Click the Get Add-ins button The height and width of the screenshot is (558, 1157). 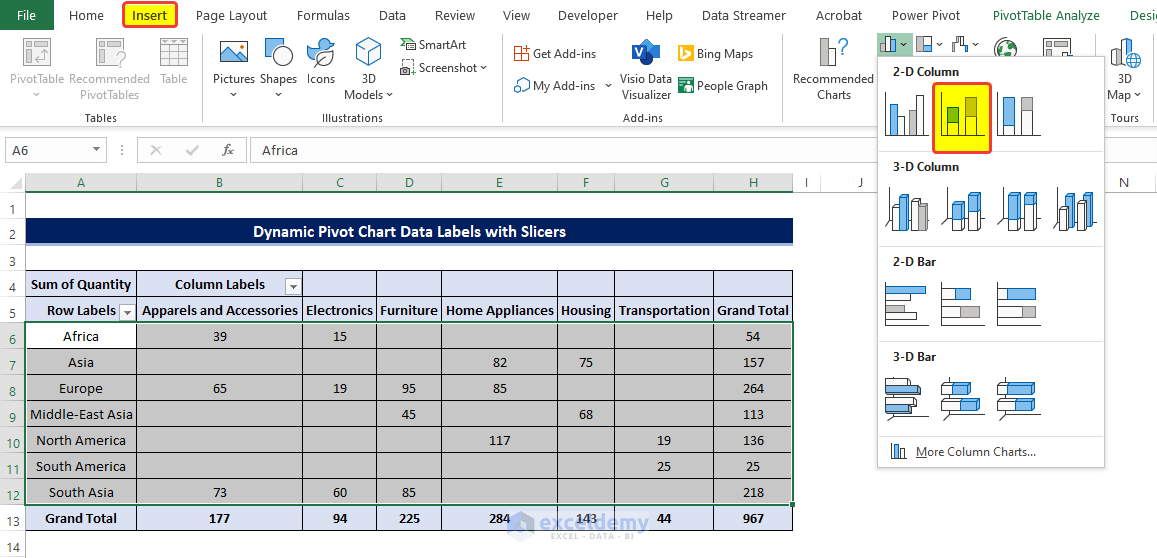tap(555, 54)
